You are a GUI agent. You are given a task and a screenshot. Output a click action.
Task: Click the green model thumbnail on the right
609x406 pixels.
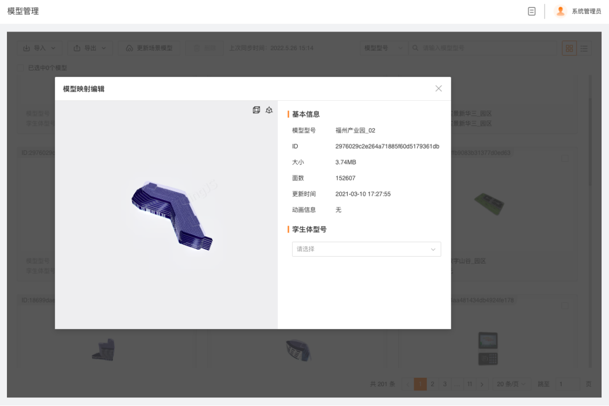(x=488, y=203)
